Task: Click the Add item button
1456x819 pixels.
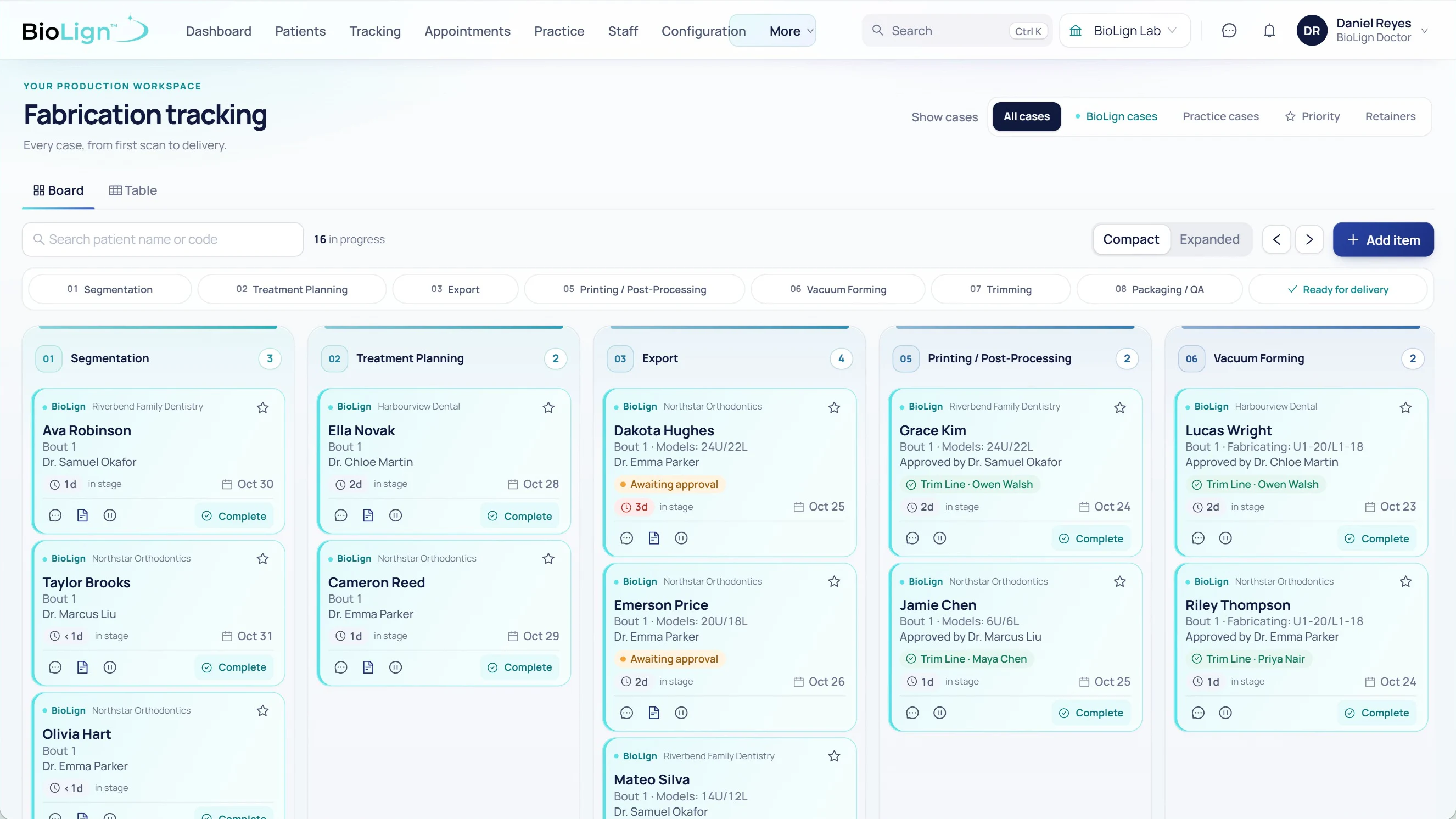Action: (x=1383, y=240)
